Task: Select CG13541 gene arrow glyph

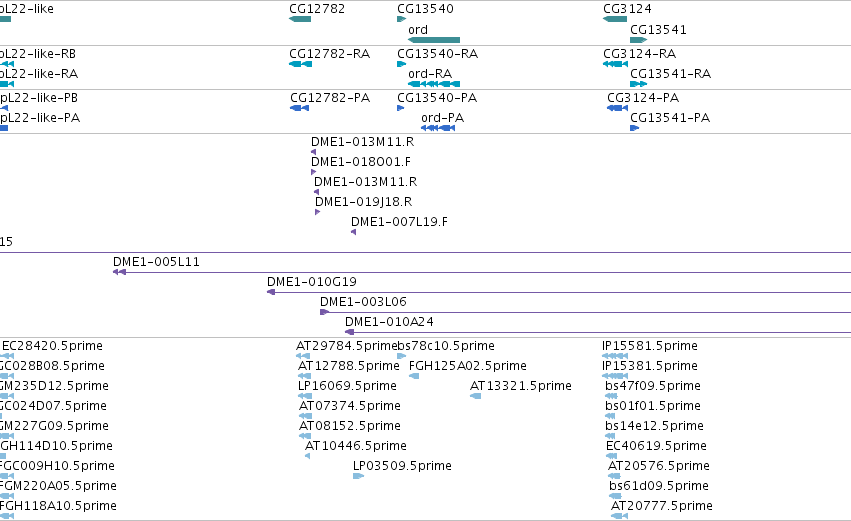Action: [x=639, y=40]
